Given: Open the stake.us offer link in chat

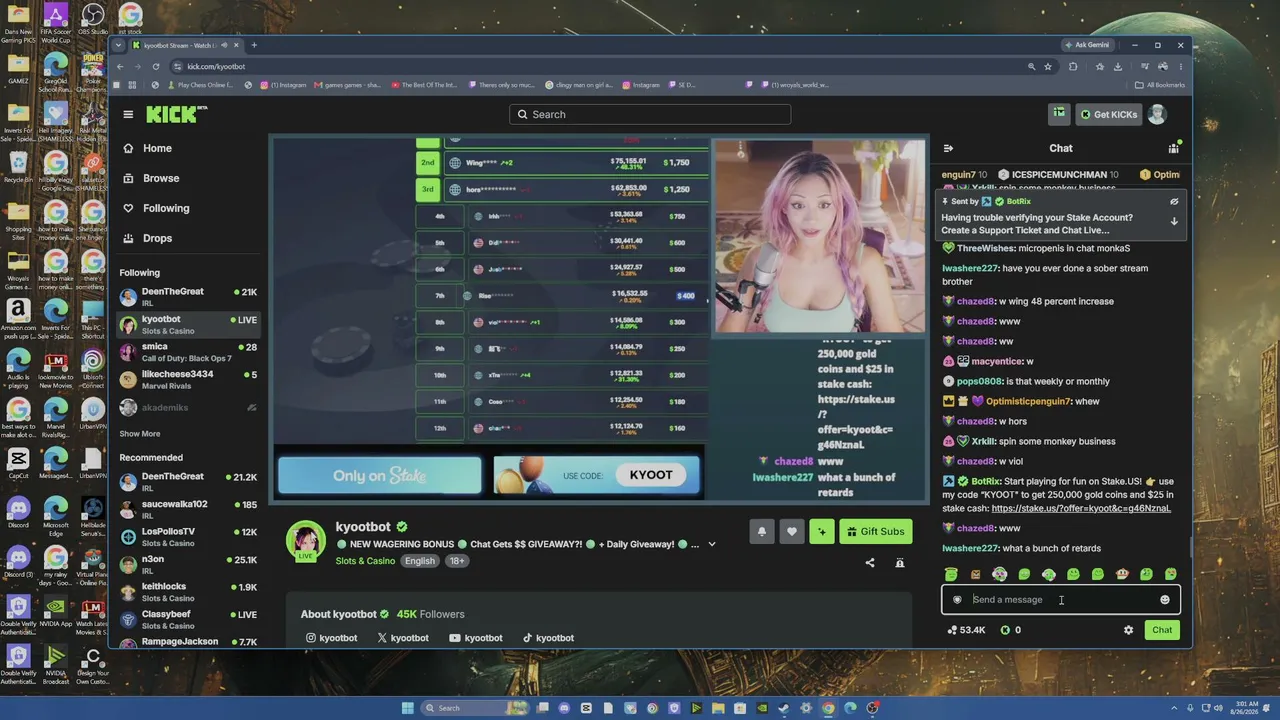Looking at the screenshot, I should click(x=1081, y=508).
